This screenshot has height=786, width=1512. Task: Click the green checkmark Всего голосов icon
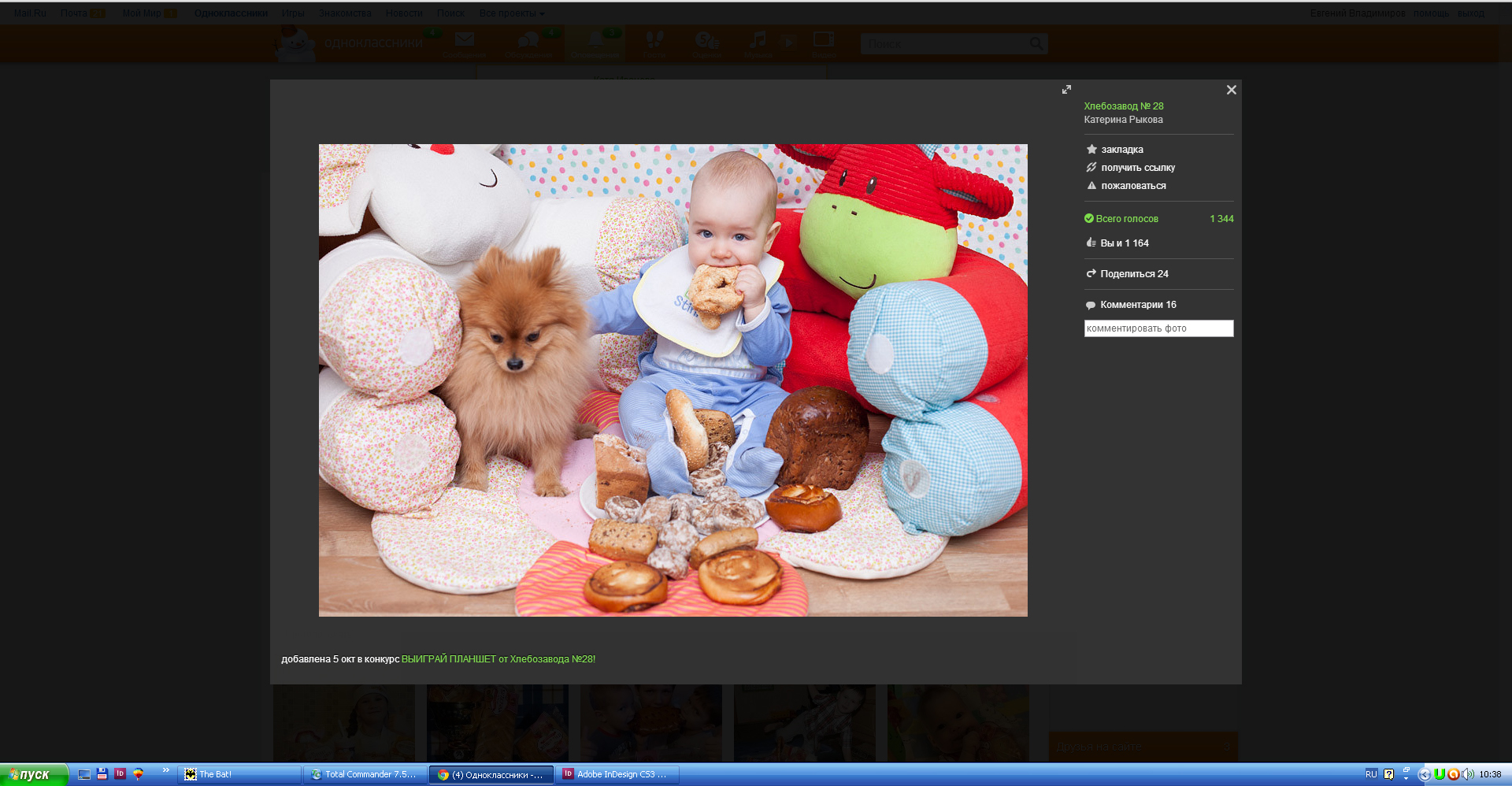[1089, 219]
